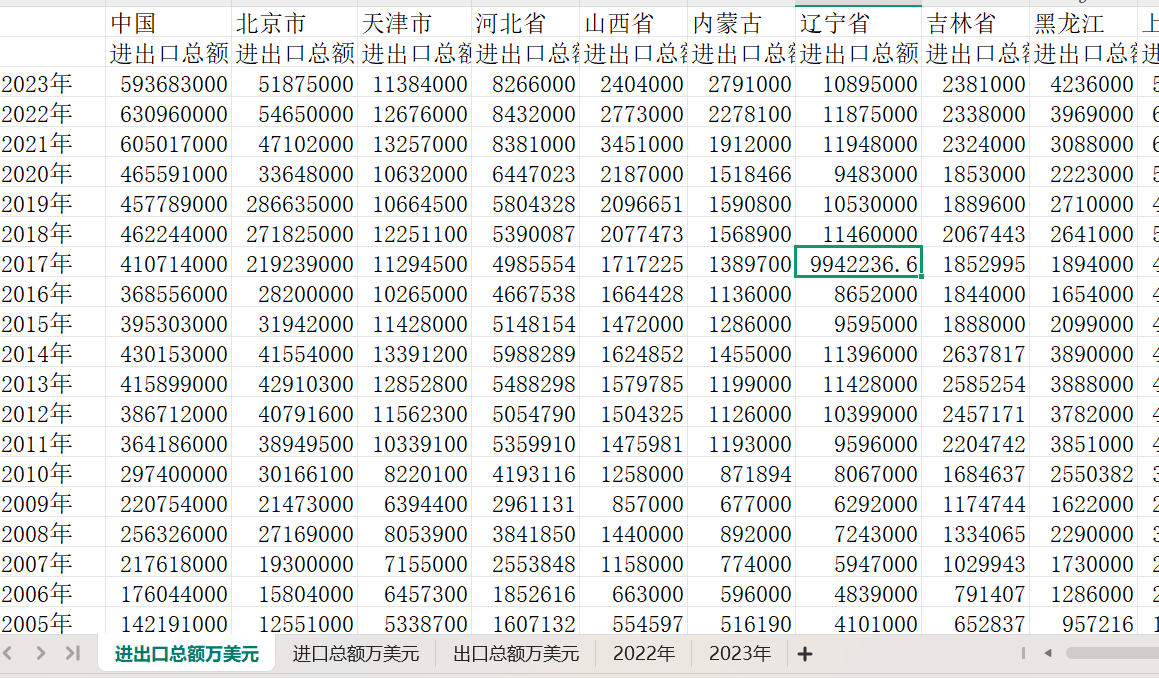Select cell with value 12852800
Image resolution: width=1159 pixels, height=678 pixels.
pos(415,384)
